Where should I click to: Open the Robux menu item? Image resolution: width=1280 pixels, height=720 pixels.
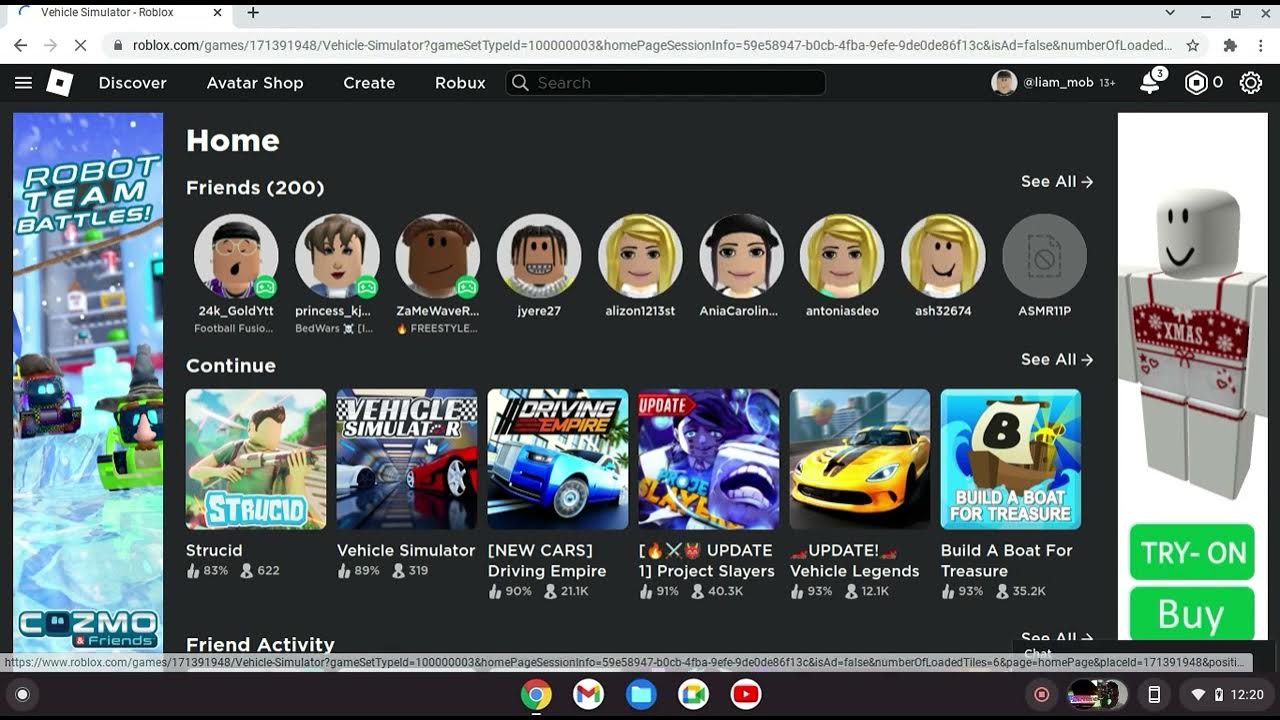click(460, 83)
